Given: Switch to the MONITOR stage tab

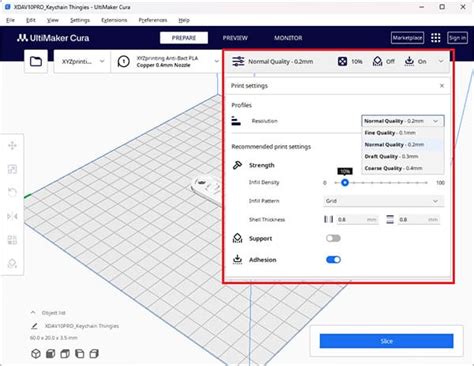Looking at the screenshot, I should [x=288, y=38].
